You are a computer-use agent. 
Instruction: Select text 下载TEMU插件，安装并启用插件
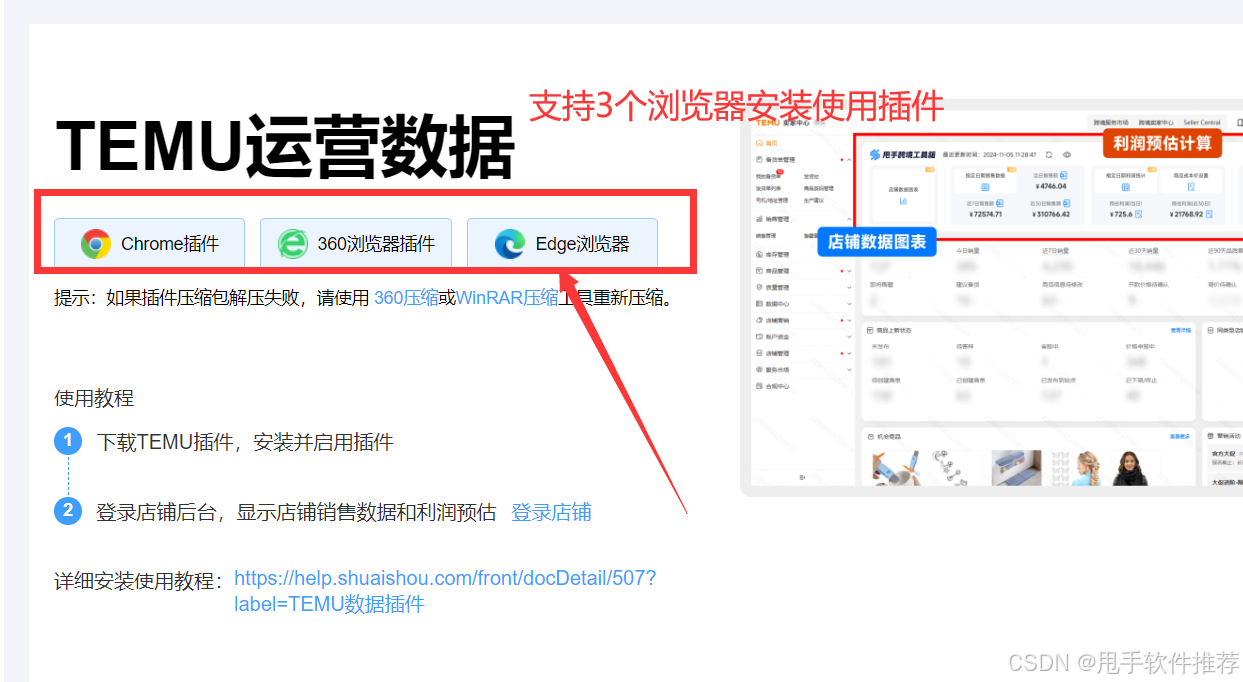(x=245, y=442)
